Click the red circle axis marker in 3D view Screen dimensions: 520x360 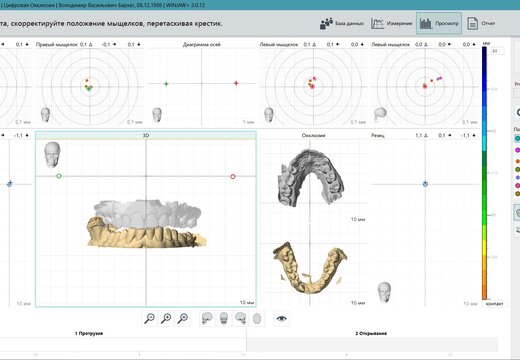point(233,176)
